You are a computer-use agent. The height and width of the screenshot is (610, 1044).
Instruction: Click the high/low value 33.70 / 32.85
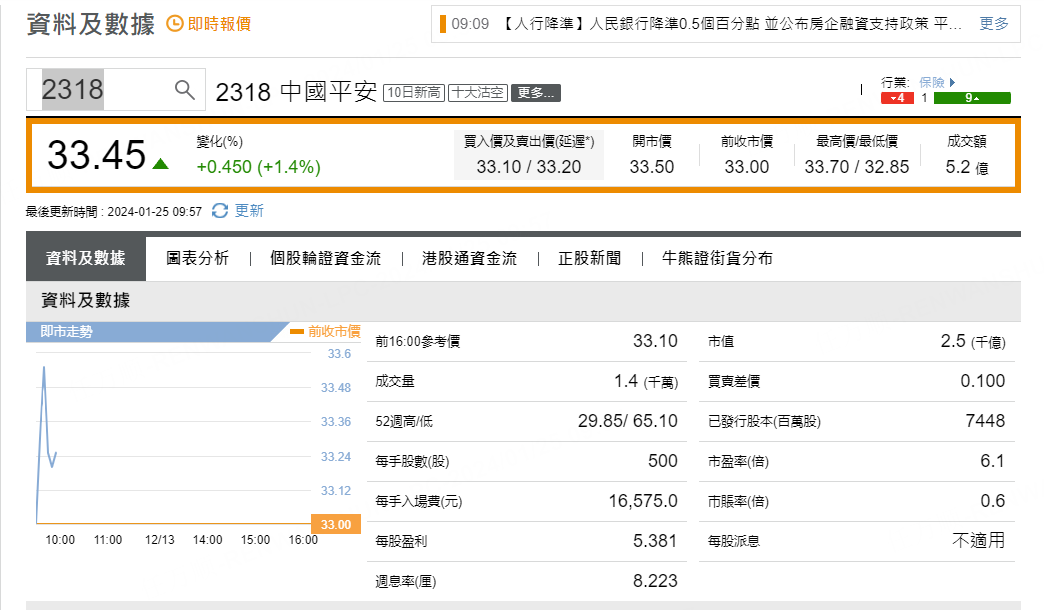tap(857, 167)
